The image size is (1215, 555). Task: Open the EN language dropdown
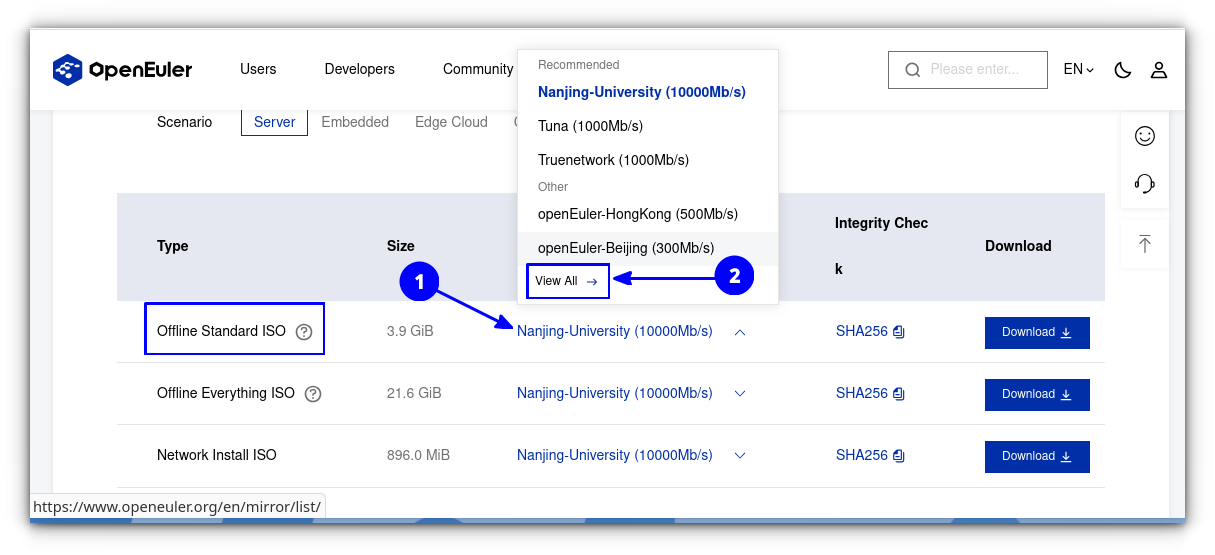[x=1078, y=70]
